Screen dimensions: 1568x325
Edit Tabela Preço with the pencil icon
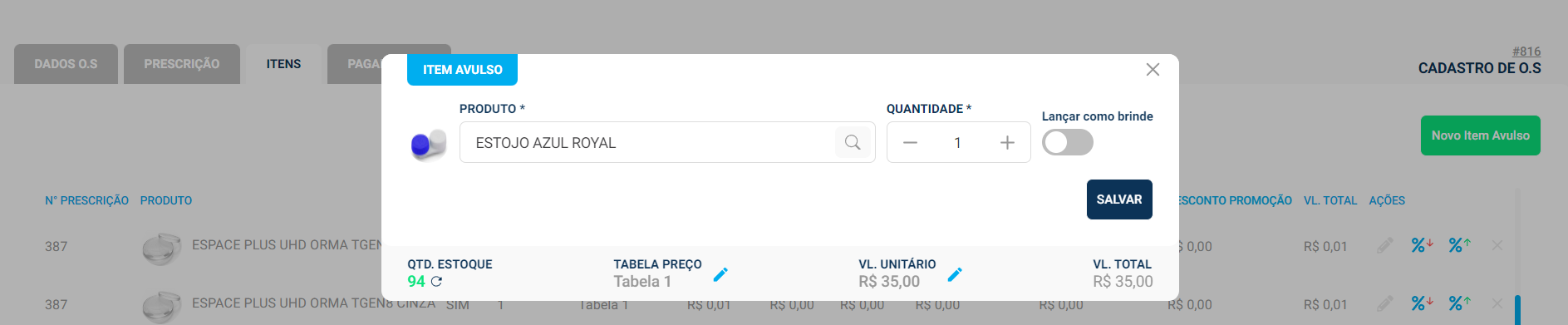click(720, 274)
